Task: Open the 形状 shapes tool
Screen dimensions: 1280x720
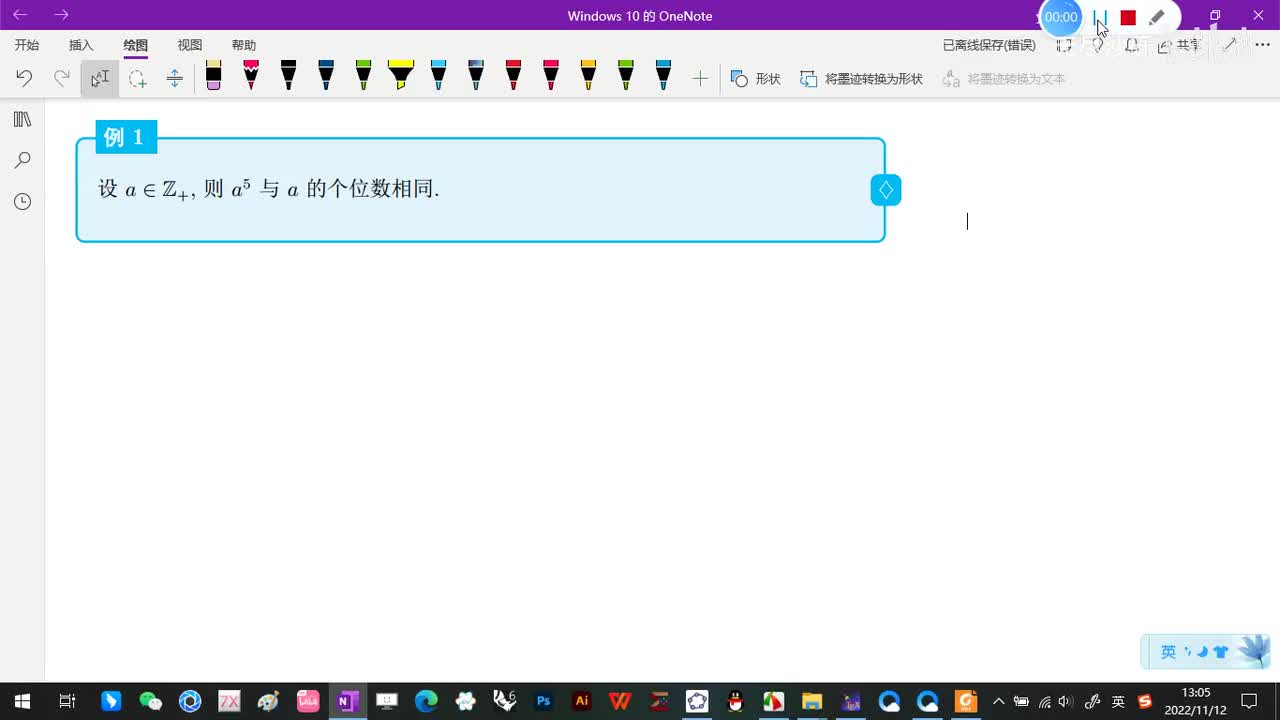Action: 755,78
